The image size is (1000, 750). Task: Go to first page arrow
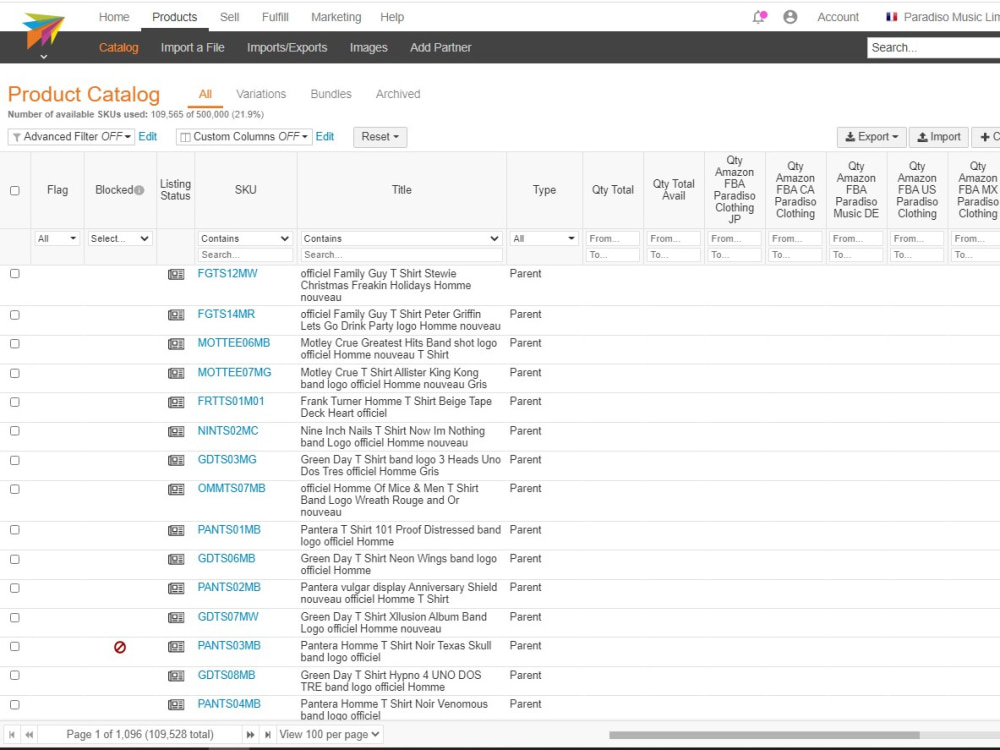click(x=11, y=735)
